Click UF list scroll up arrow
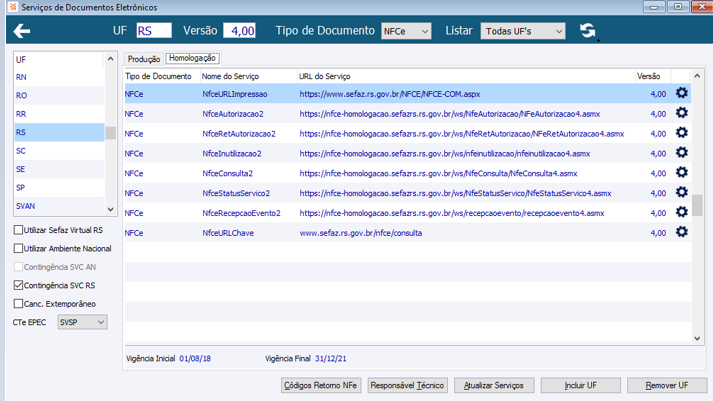The width and height of the screenshot is (713, 401). click(110, 59)
